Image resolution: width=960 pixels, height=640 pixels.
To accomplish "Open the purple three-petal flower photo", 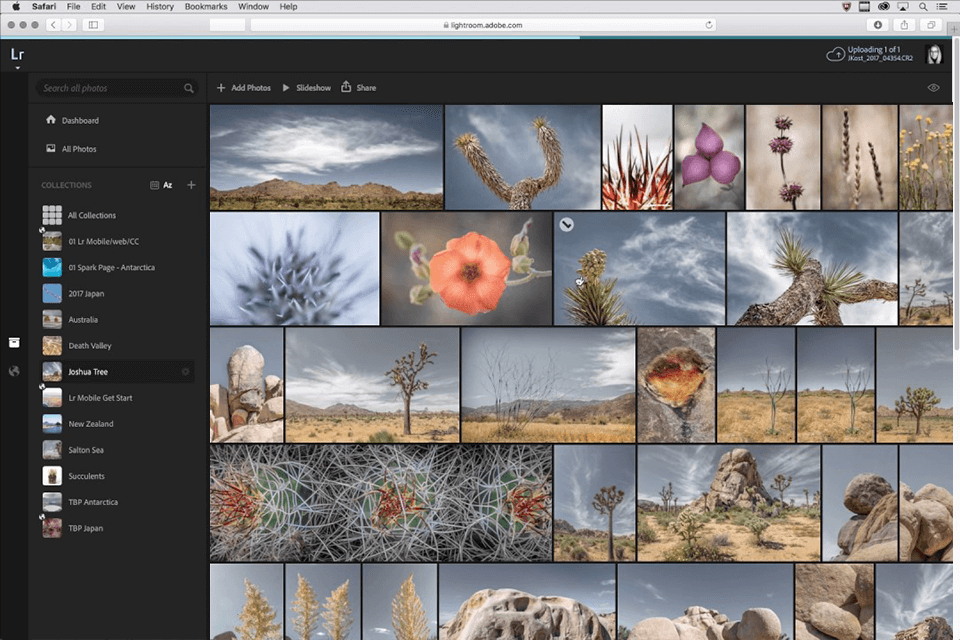I will [709, 157].
